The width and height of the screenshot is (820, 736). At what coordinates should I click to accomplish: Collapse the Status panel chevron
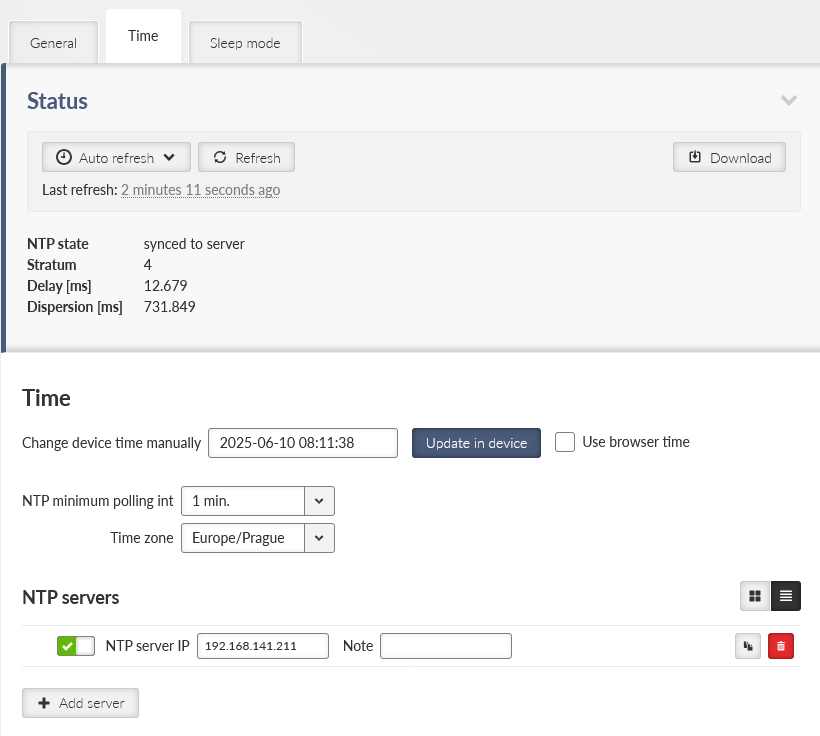789,100
